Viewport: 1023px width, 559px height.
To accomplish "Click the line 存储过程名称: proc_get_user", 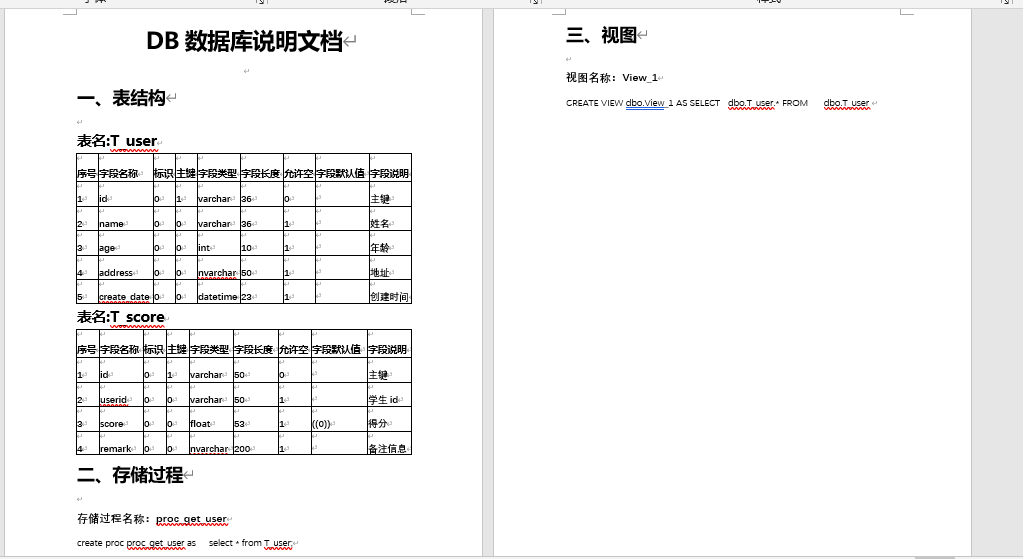I will 152,519.
